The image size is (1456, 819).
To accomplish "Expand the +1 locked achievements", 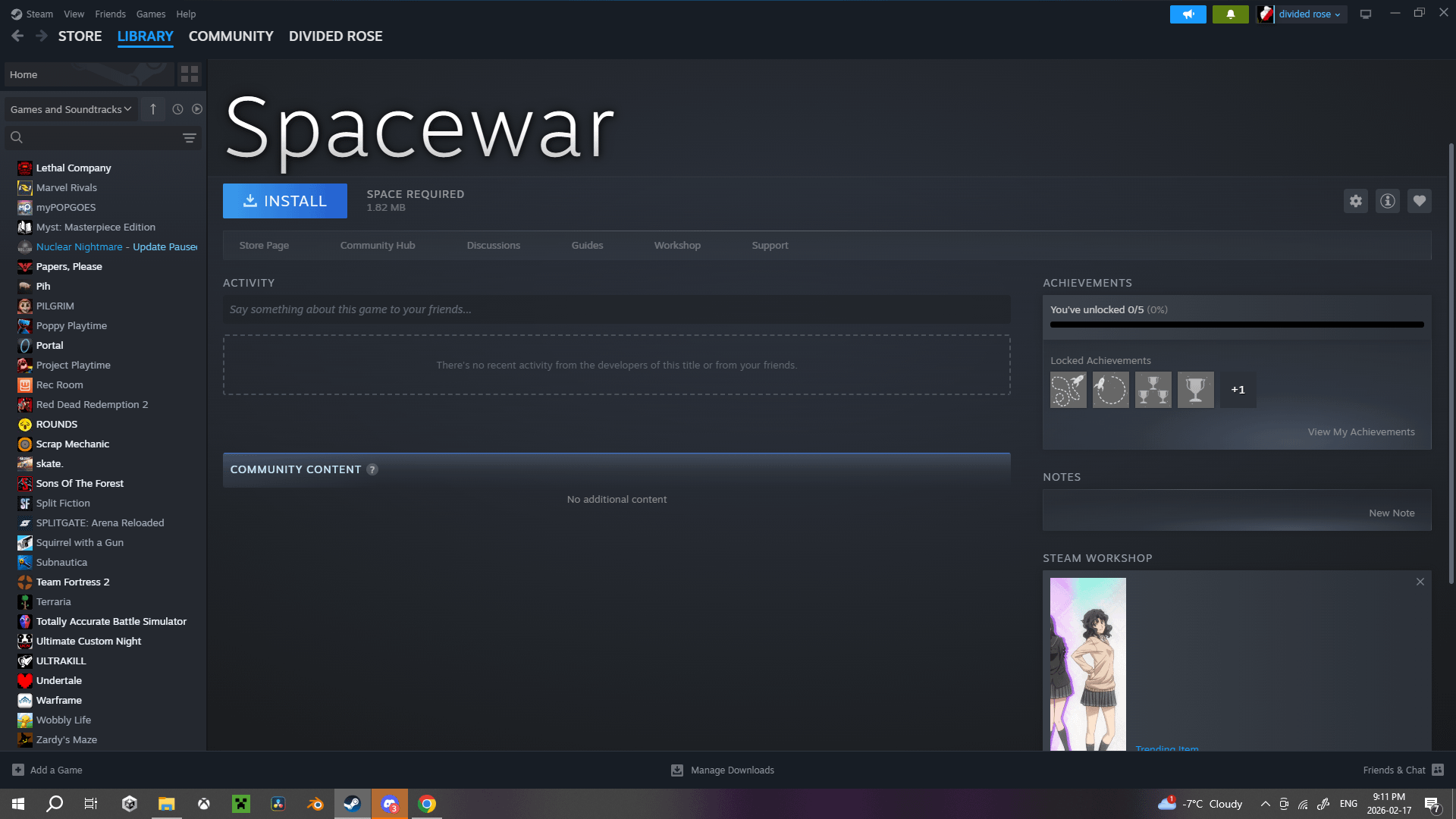I will point(1238,390).
